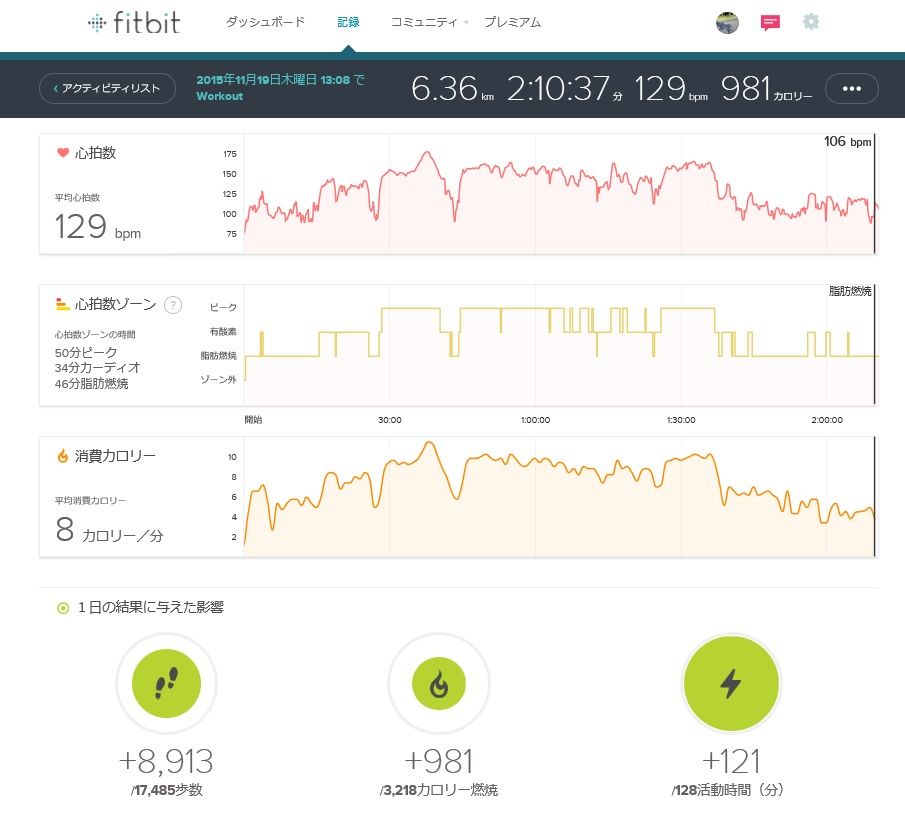Viewport: 905px width, 833px height.
Task: Click the 50分ピーク zone time
Action: pos(86,352)
